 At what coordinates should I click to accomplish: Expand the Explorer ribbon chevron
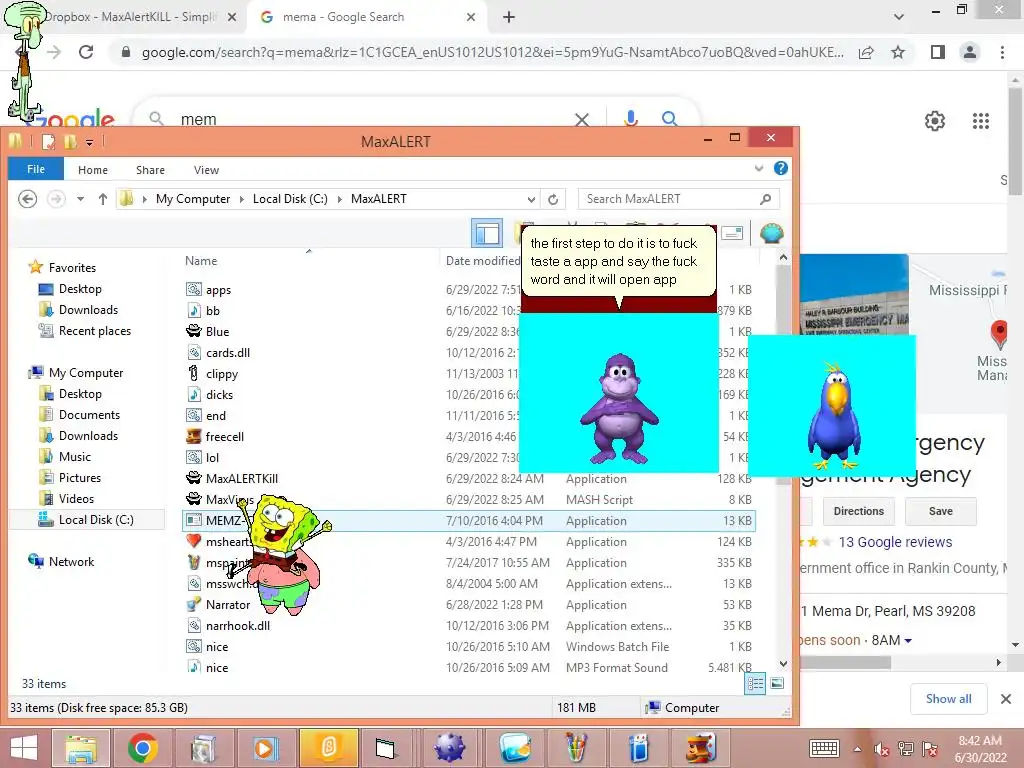pos(759,168)
